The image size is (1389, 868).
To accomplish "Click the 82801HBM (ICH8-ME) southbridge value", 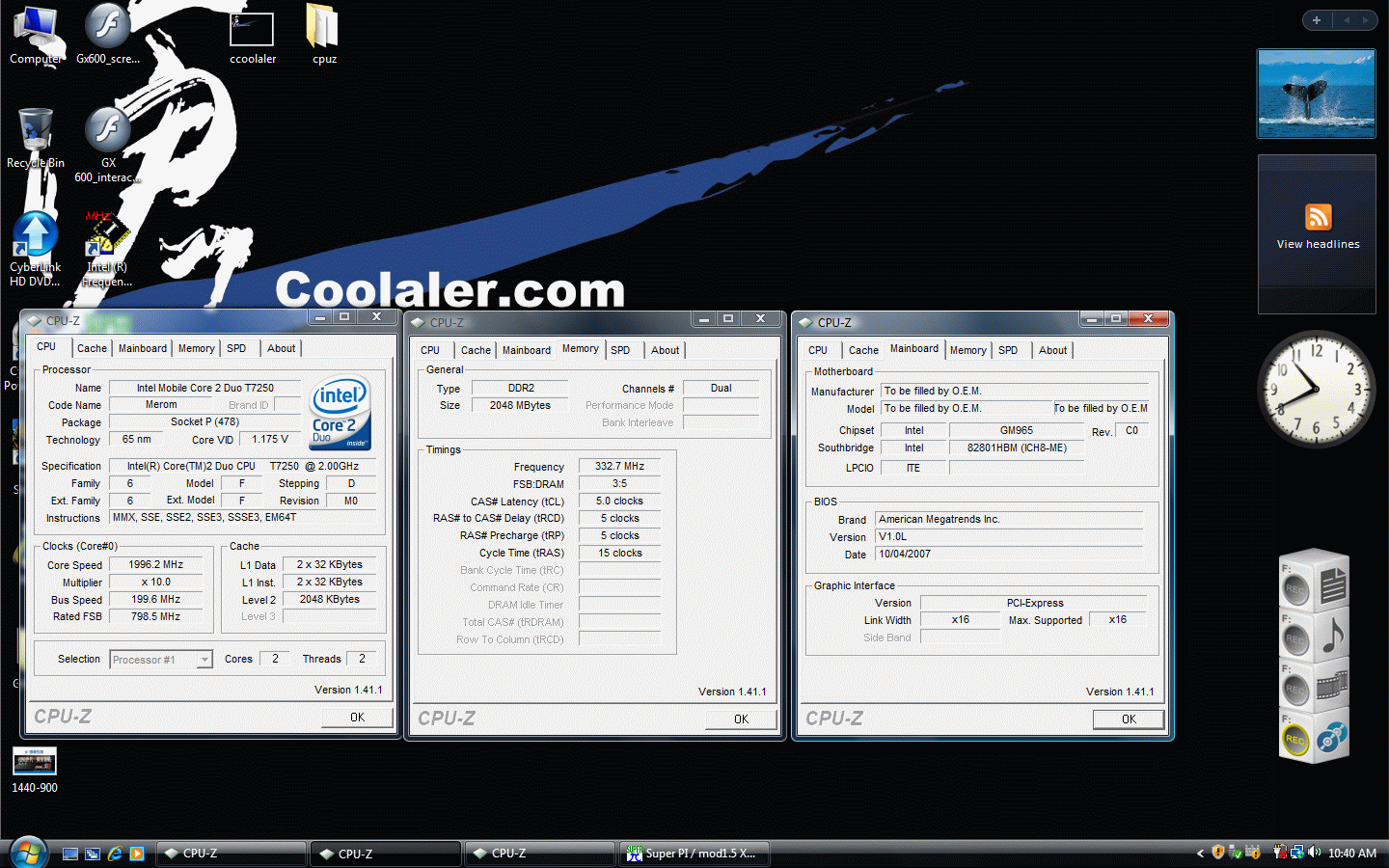I will pyautogui.click(x=1017, y=448).
